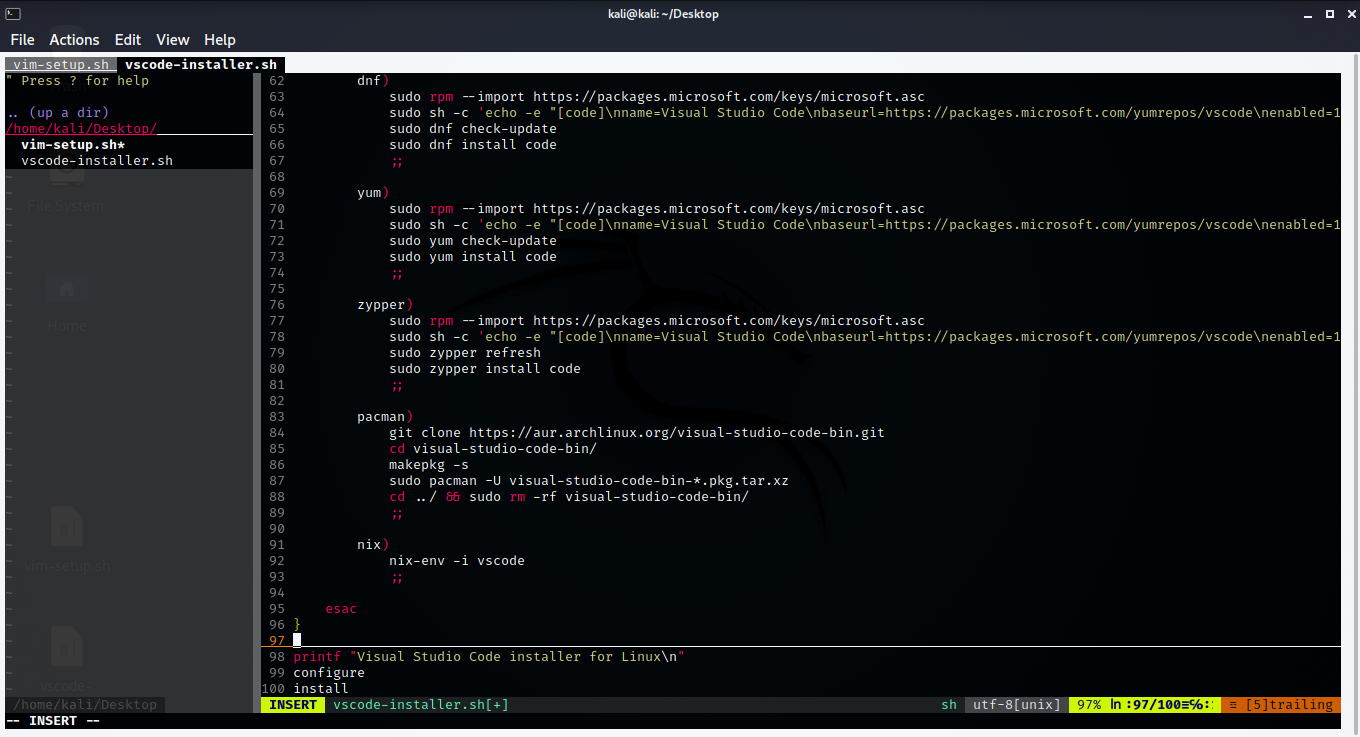Click the configure line 99
This screenshot has height=737, width=1360.
[329, 673]
